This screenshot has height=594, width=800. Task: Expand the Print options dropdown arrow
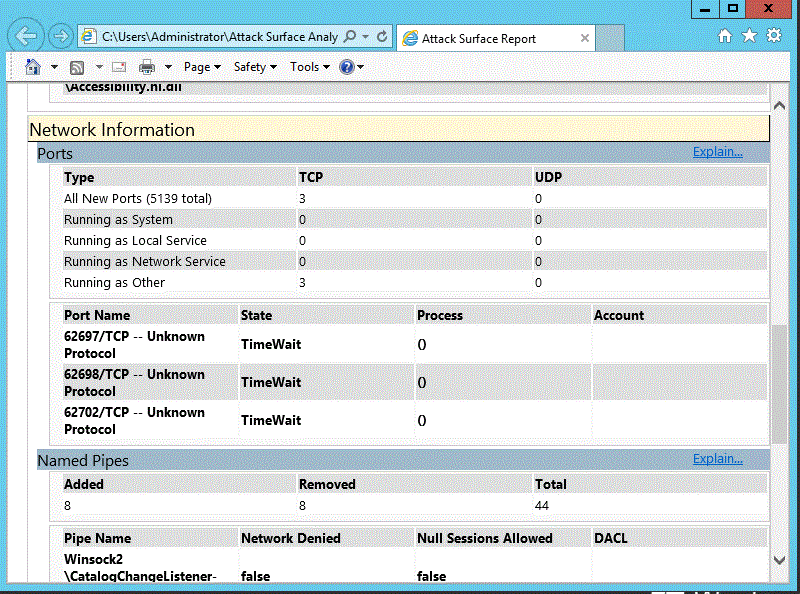coord(168,67)
